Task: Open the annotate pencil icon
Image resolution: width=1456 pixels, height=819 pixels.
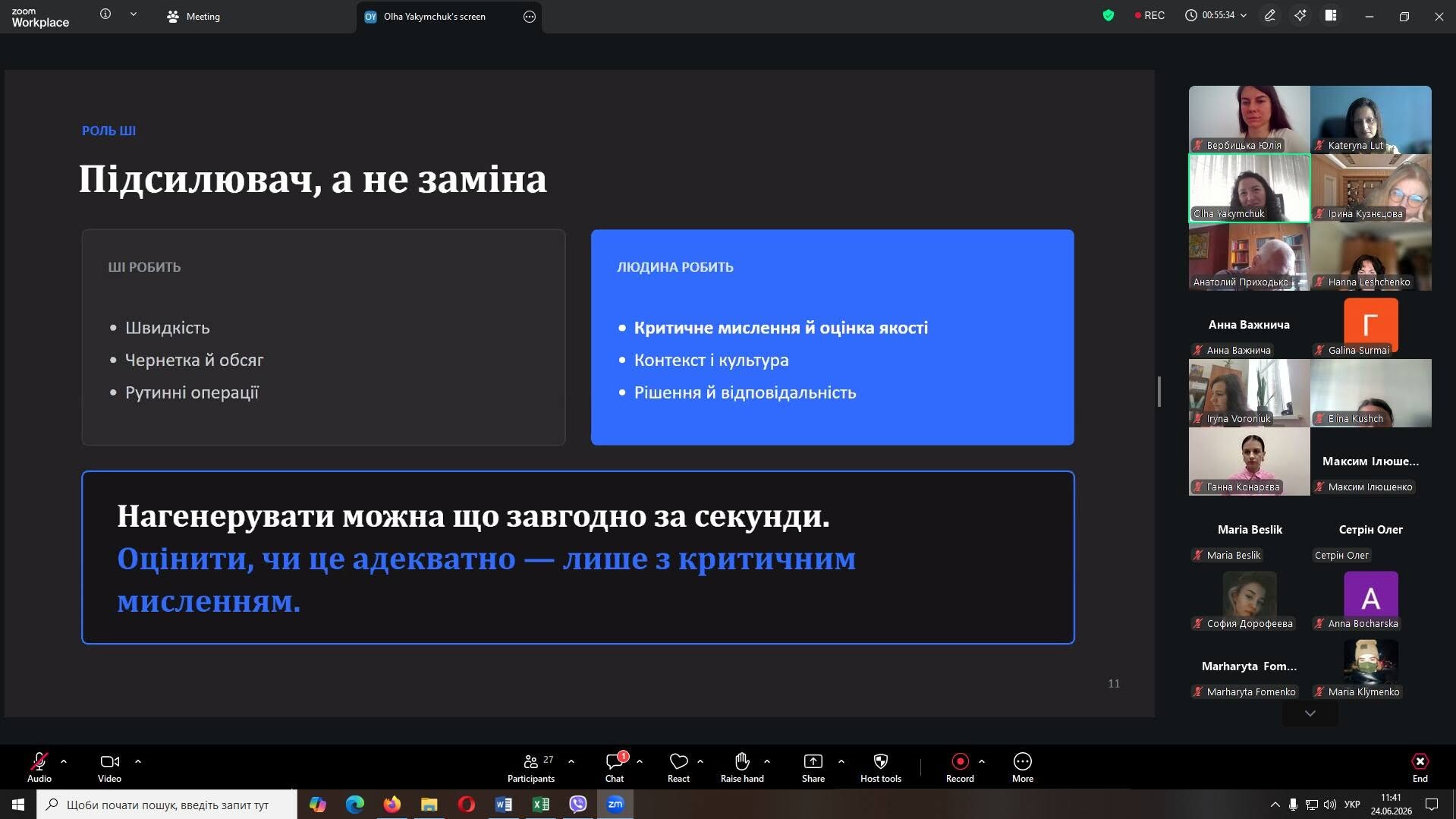Action: tap(1270, 15)
